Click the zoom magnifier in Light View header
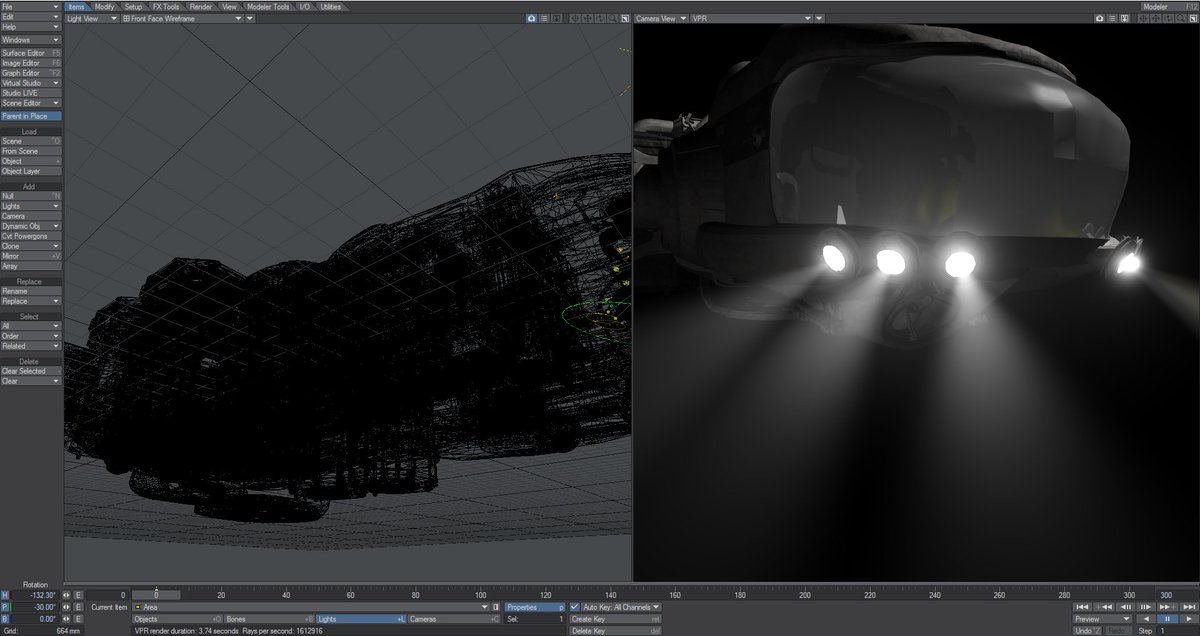1200x636 pixels. pyautogui.click(x=612, y=18)
